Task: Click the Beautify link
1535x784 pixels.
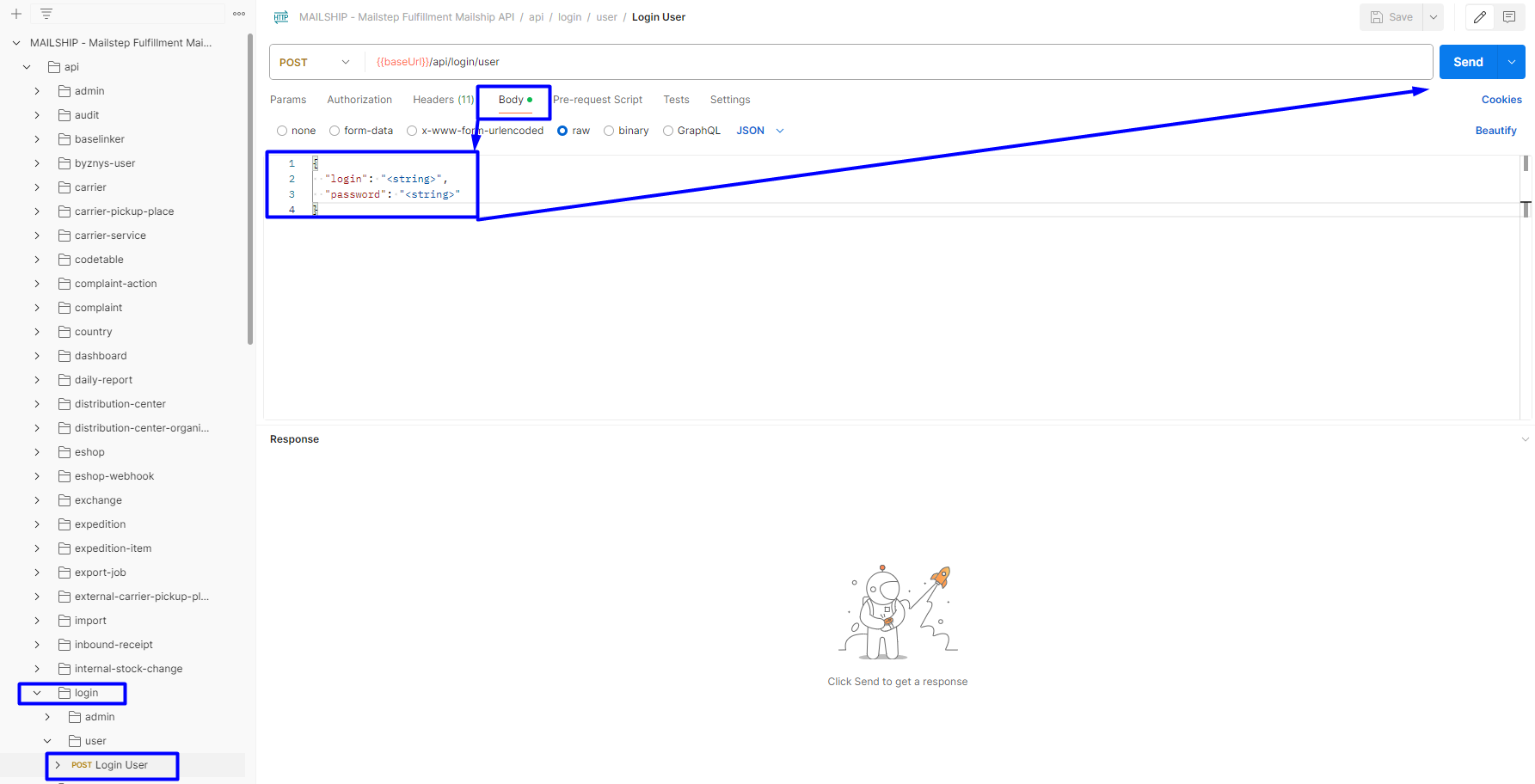Action: 1495,131
